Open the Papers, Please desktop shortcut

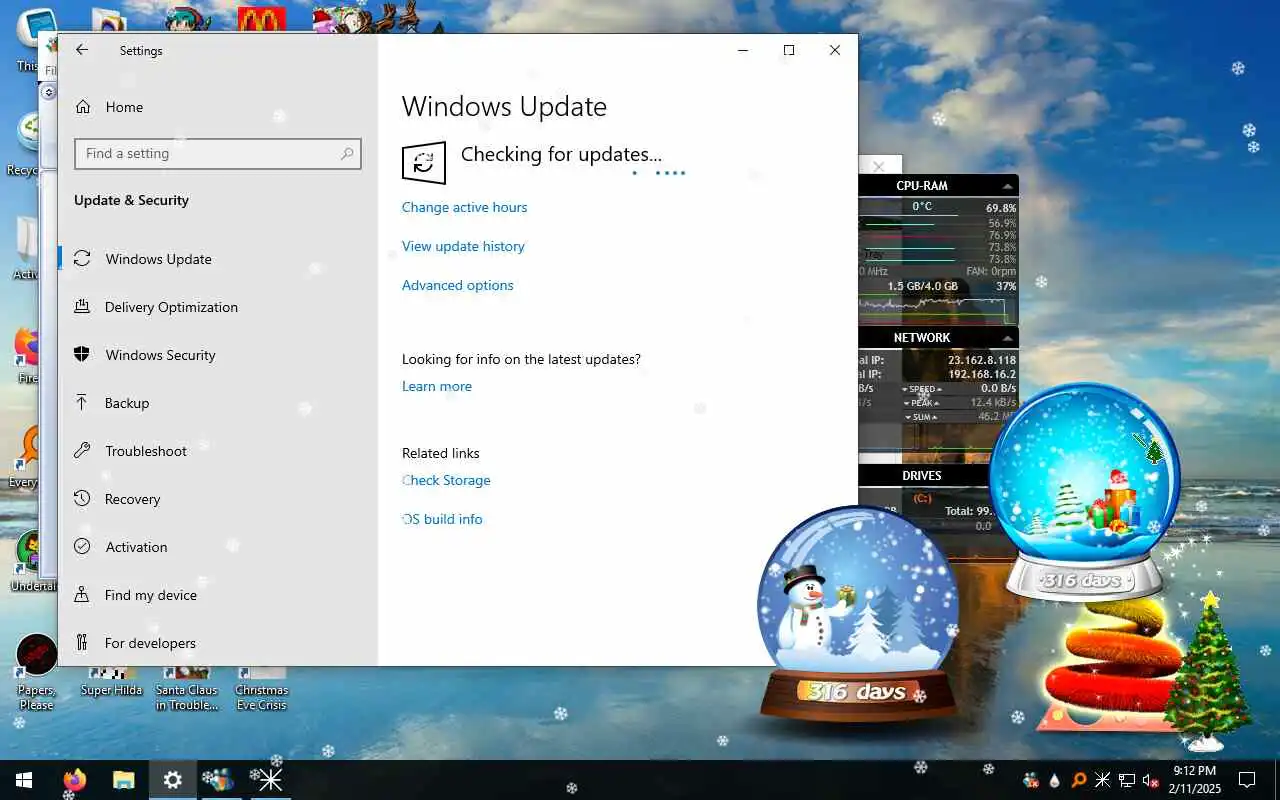click(37, 672)
